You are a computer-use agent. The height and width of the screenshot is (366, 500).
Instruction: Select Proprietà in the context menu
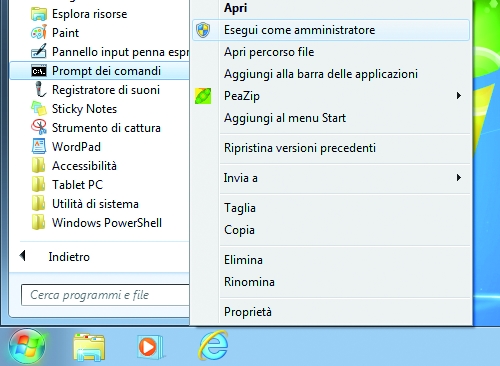248,312
